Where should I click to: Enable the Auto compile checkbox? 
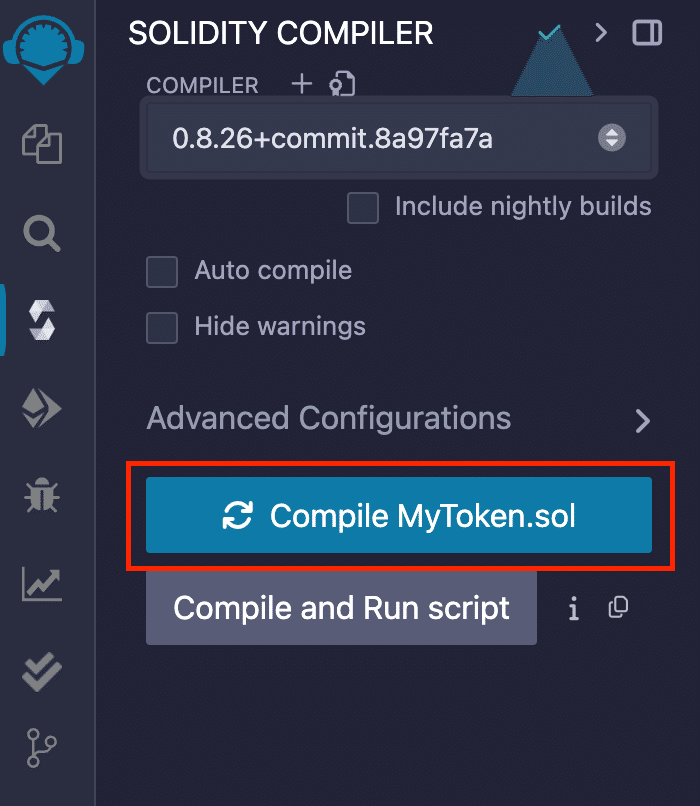(162, 272)
